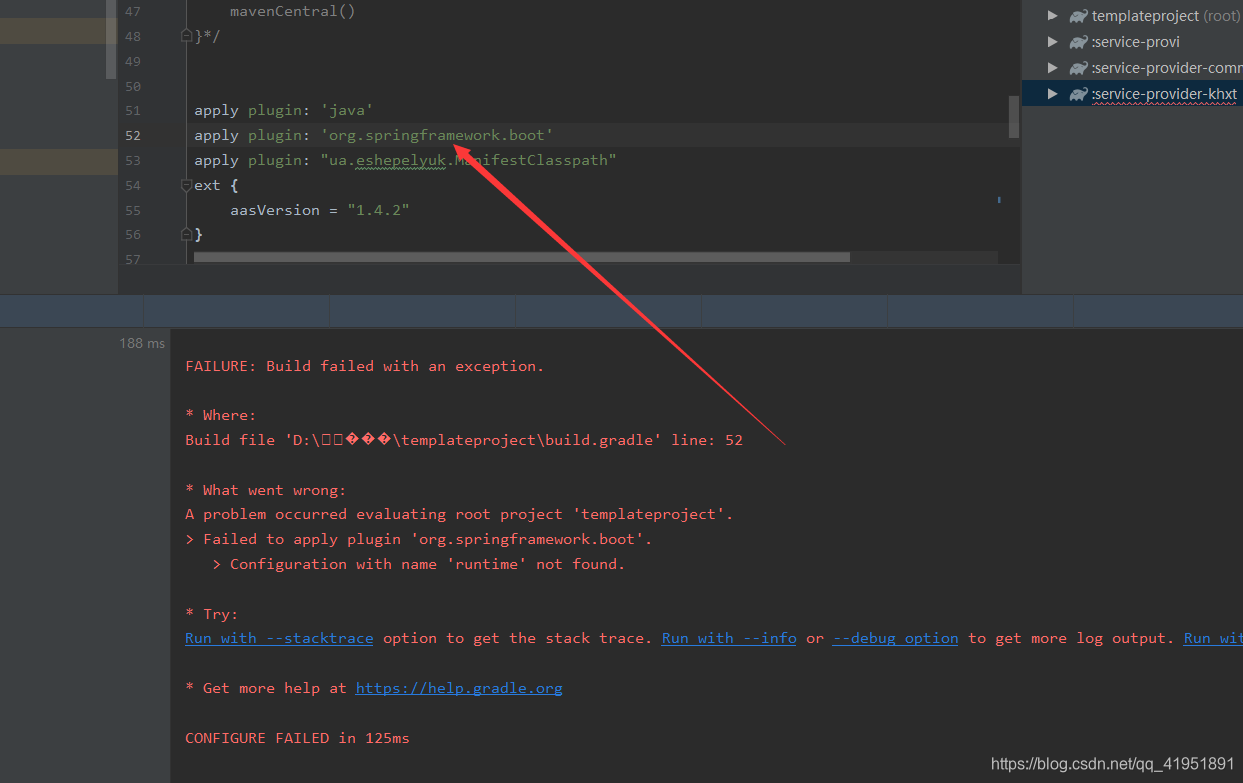This screenshot has height=783, width=1243.
Task: Click the Gradle icon beside :service-provi
Action: tap(1077, 42)
